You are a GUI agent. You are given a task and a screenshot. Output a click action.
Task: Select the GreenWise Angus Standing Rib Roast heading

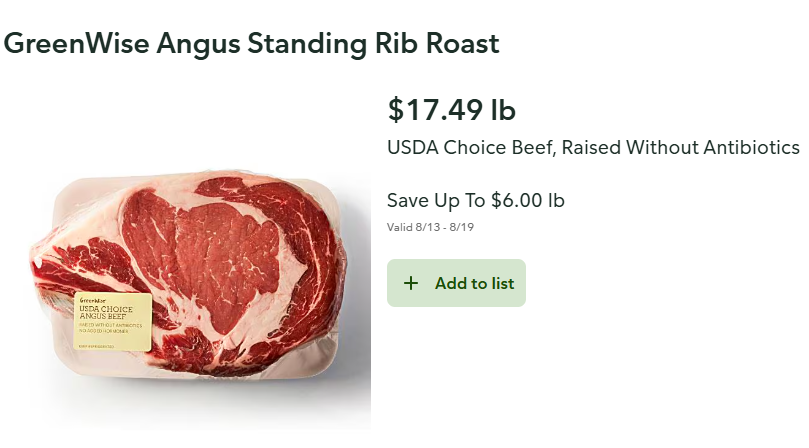coord(251,44)
